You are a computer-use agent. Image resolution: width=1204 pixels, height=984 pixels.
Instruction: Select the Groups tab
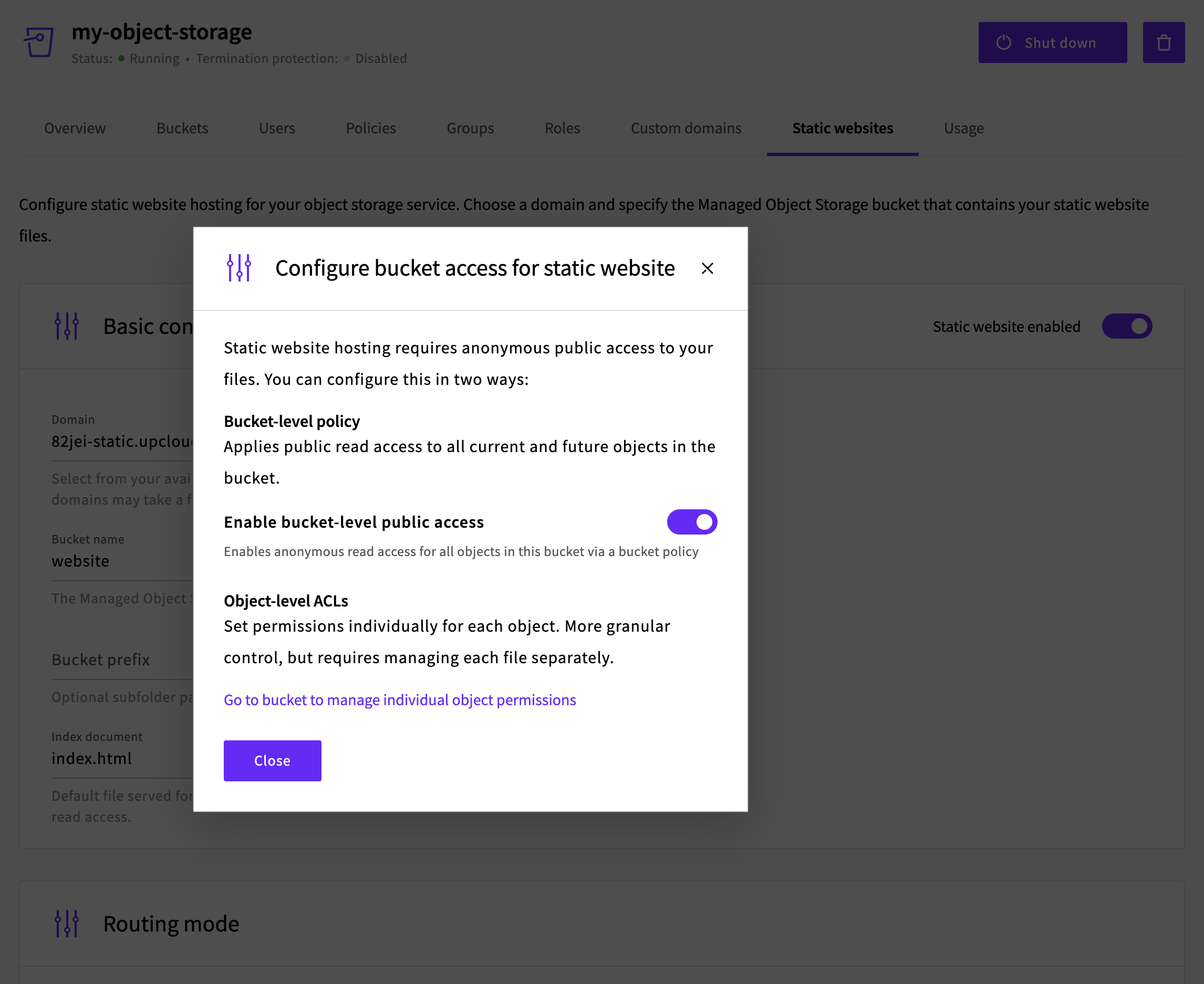click(x=470, y=128)
